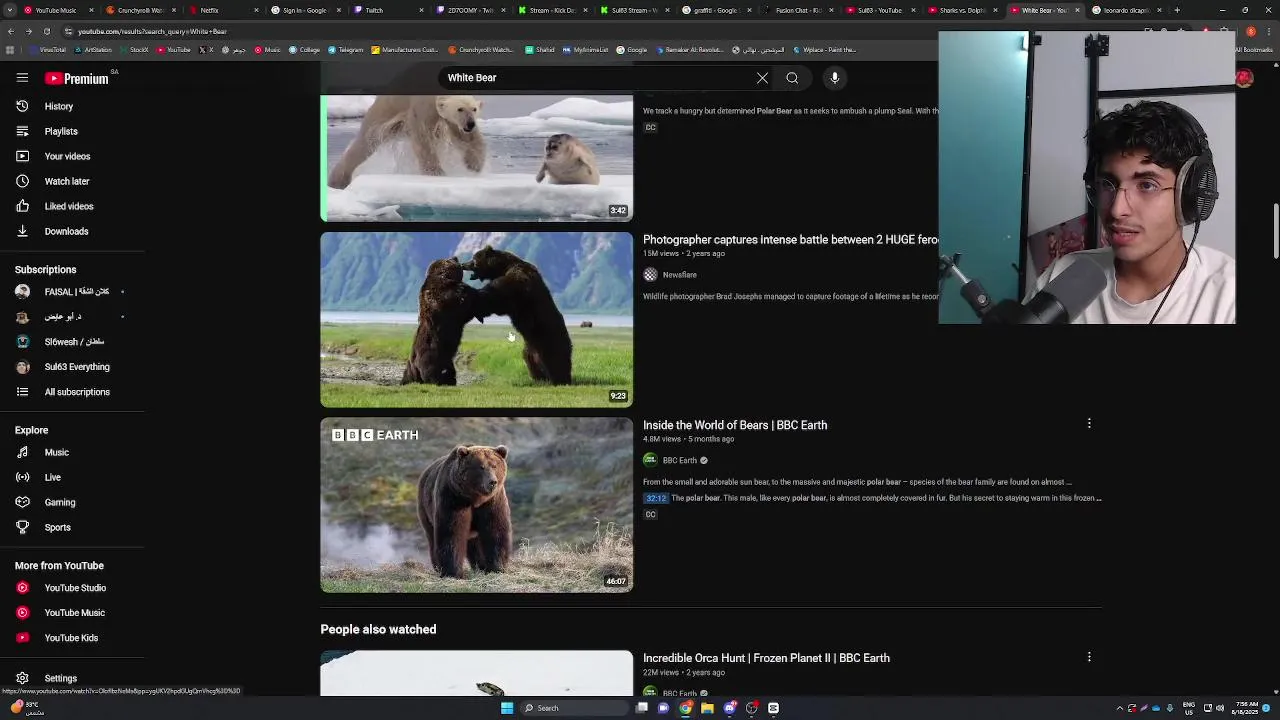Open History in the sidebar

tap(58, 106)
